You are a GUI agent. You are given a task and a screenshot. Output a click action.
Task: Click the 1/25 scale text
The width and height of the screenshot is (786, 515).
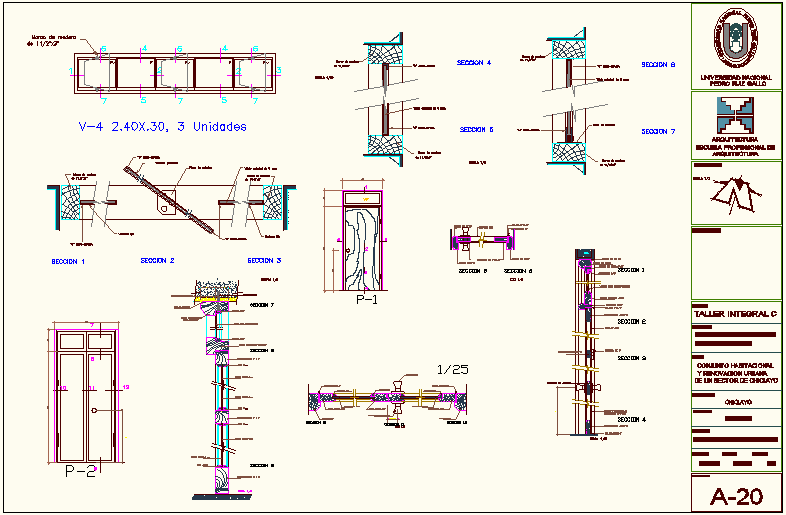(x=452, y=369)
